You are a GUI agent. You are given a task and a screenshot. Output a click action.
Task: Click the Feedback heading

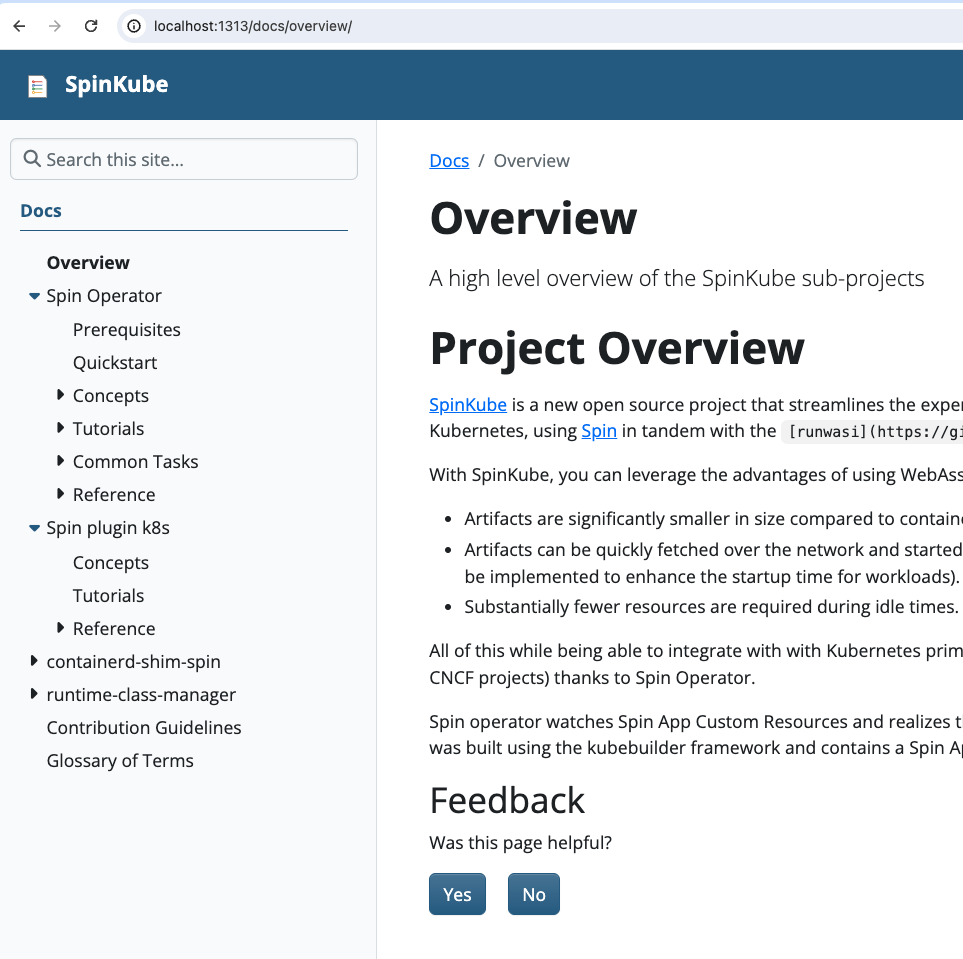tap(507, 801)
